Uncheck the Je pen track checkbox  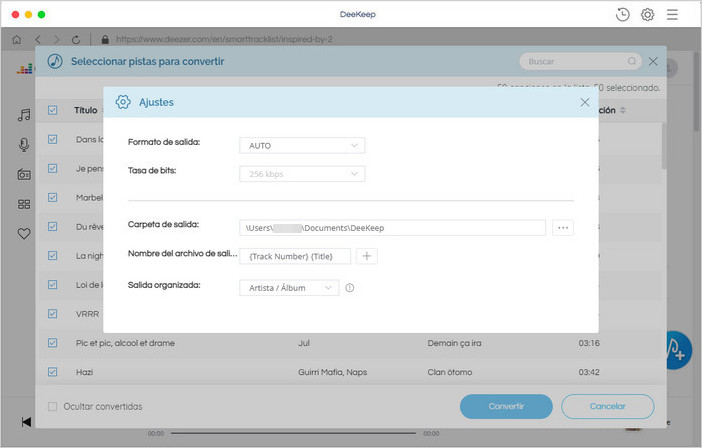(52, 168)
